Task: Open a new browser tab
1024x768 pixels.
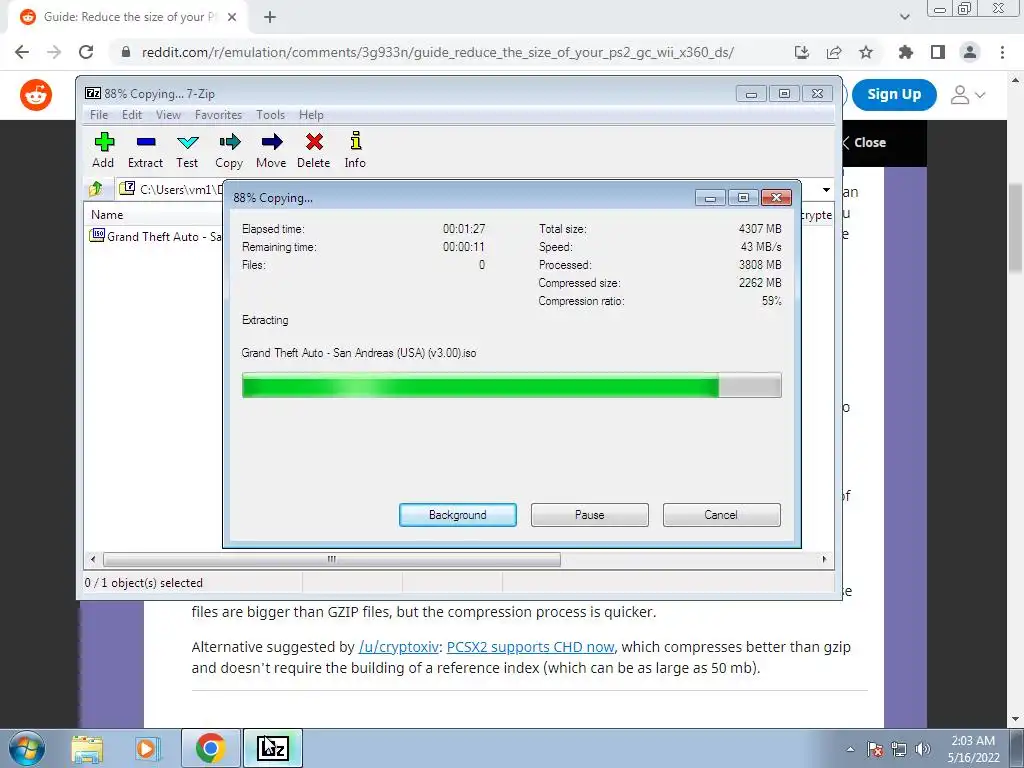Action: click(270, 18)
